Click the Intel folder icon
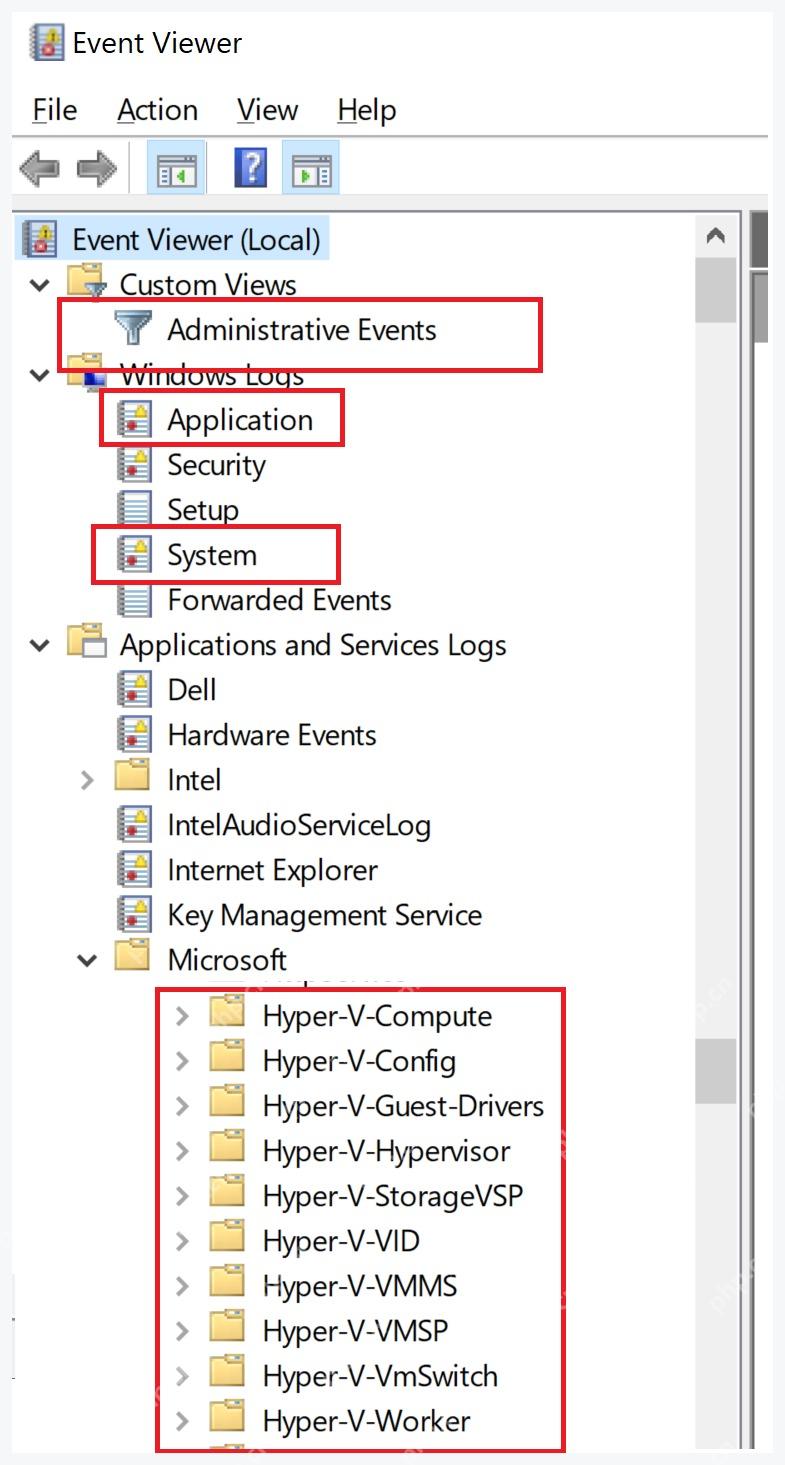Screen dimensions: 785x1465 pos(133,777)
